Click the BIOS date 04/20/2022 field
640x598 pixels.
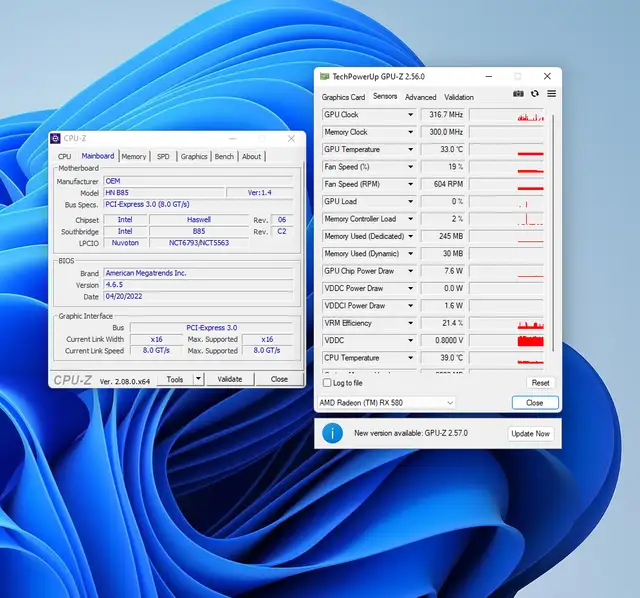coord(198,296)
